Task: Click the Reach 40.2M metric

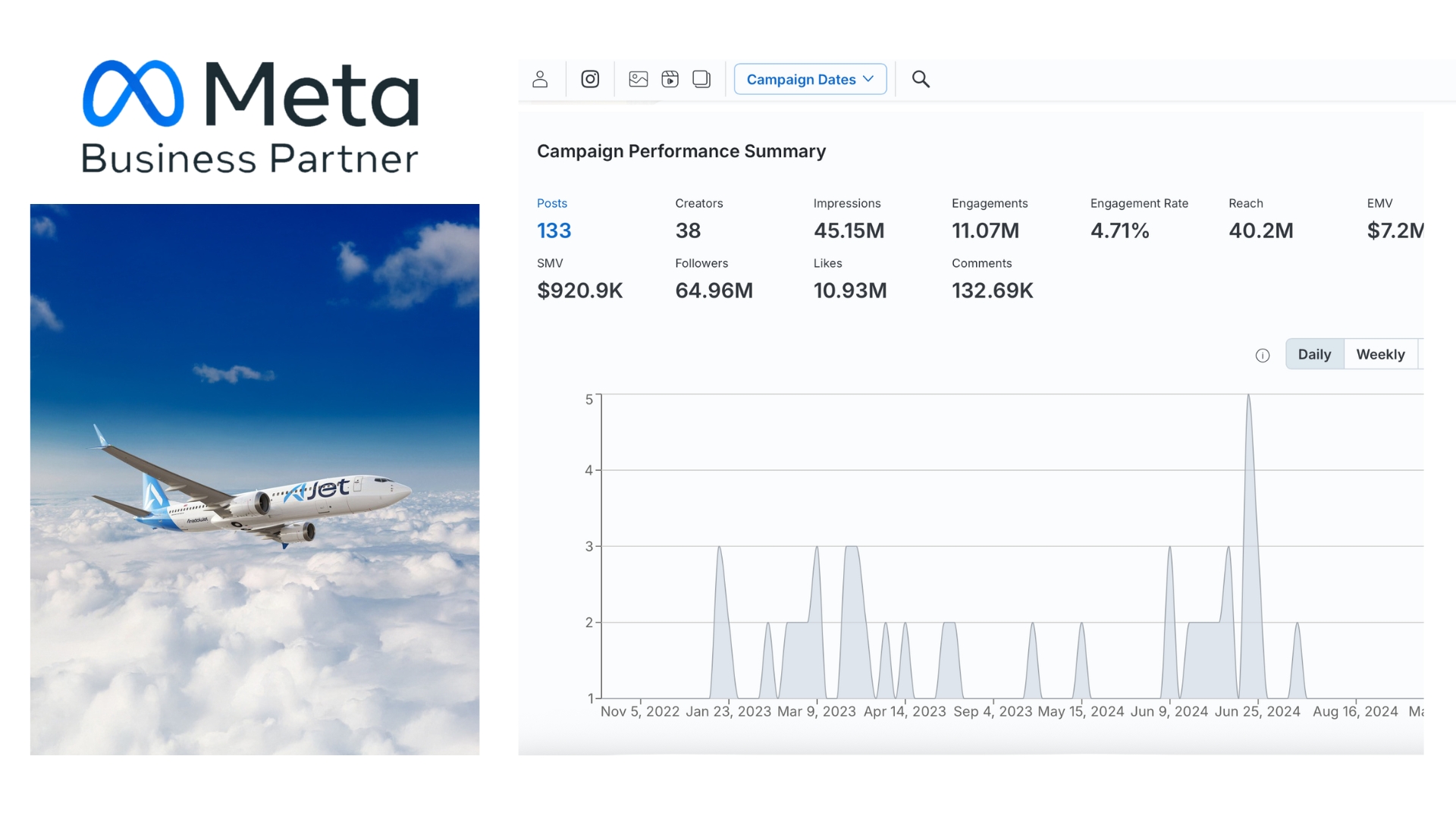Action: click(x=1260, y=231)
